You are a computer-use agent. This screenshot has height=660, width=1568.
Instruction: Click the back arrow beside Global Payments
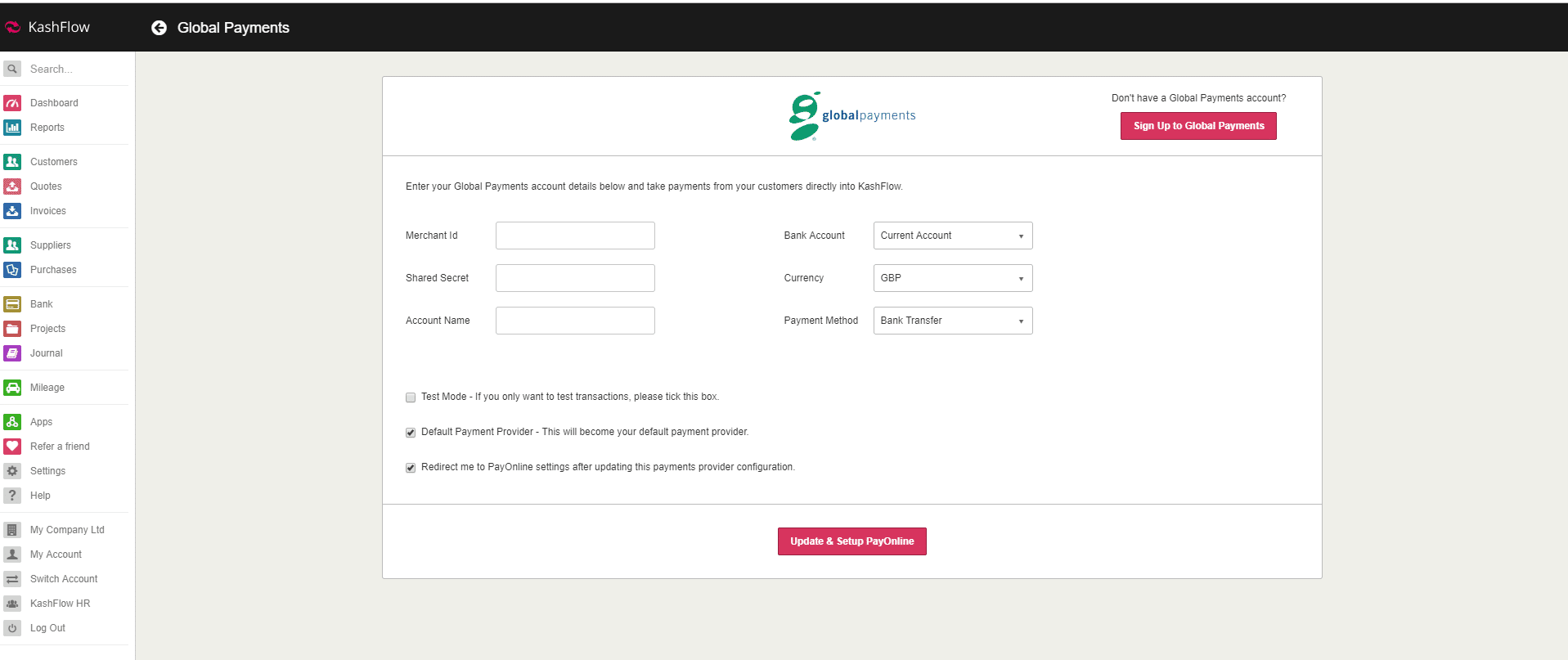tap(159, 28)
